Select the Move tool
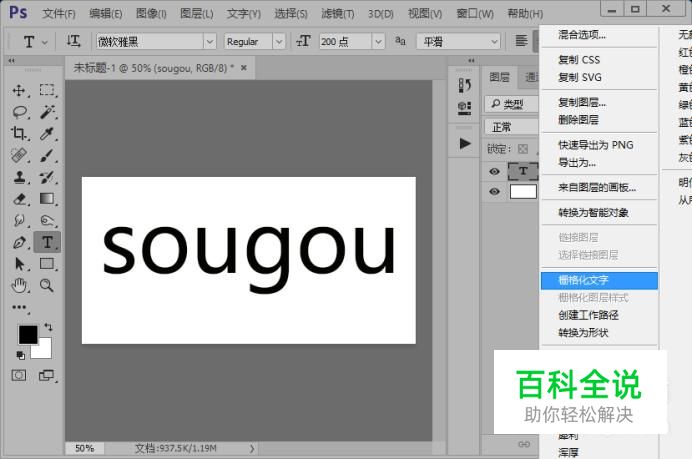The image size is (692, 459). pyautogui.click(x=19, y=90)
